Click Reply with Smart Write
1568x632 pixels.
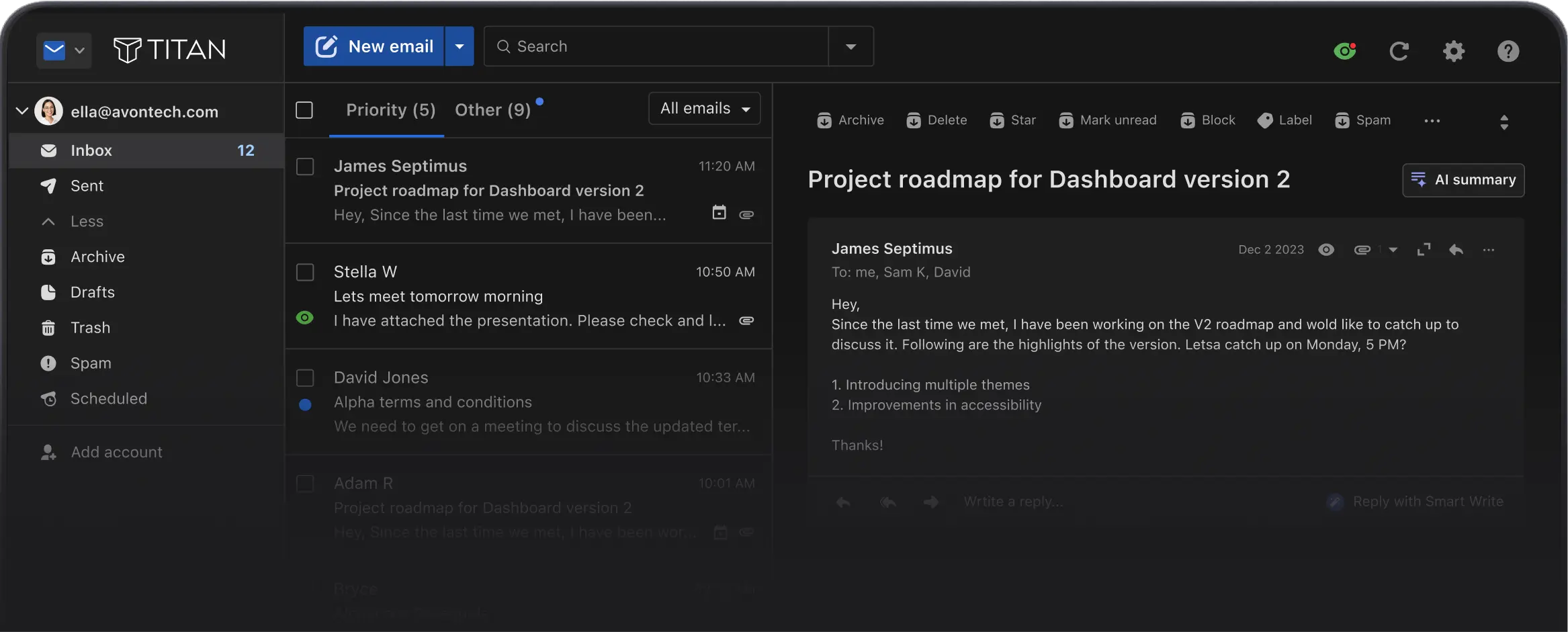[1415, 502]
